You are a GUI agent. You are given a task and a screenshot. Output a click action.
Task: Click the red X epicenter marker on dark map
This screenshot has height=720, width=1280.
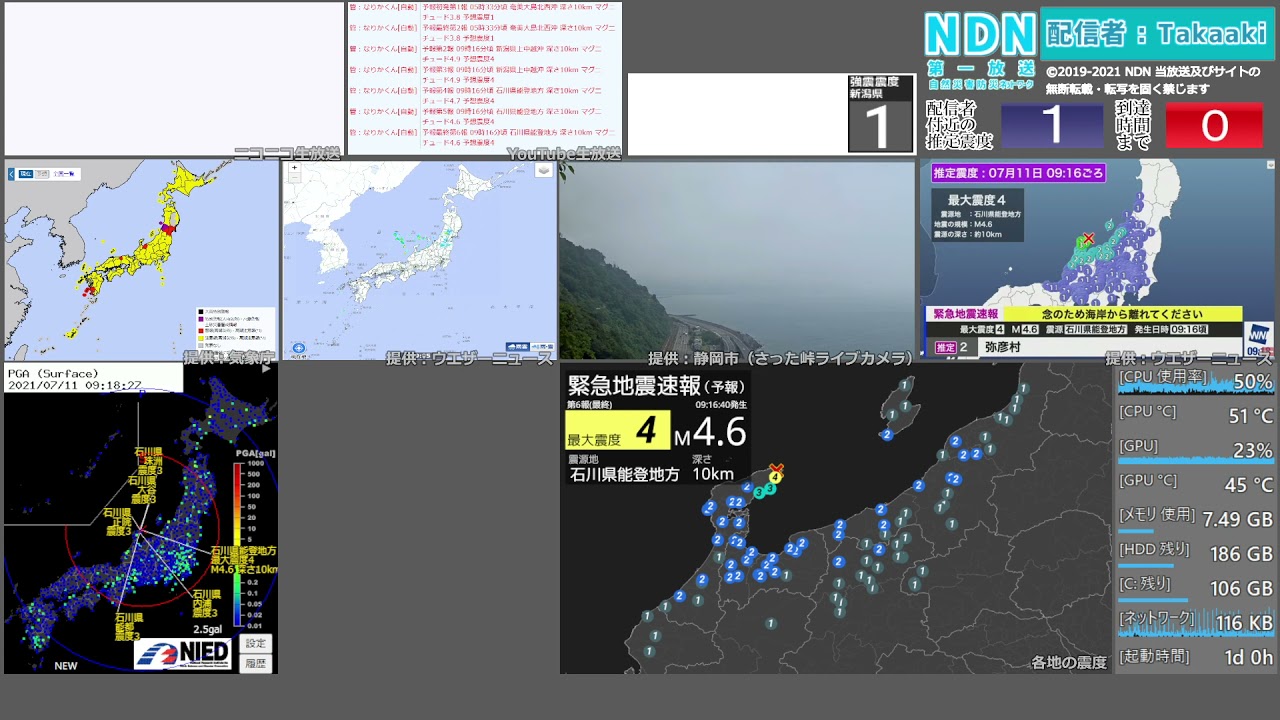[x=776, y=467]
